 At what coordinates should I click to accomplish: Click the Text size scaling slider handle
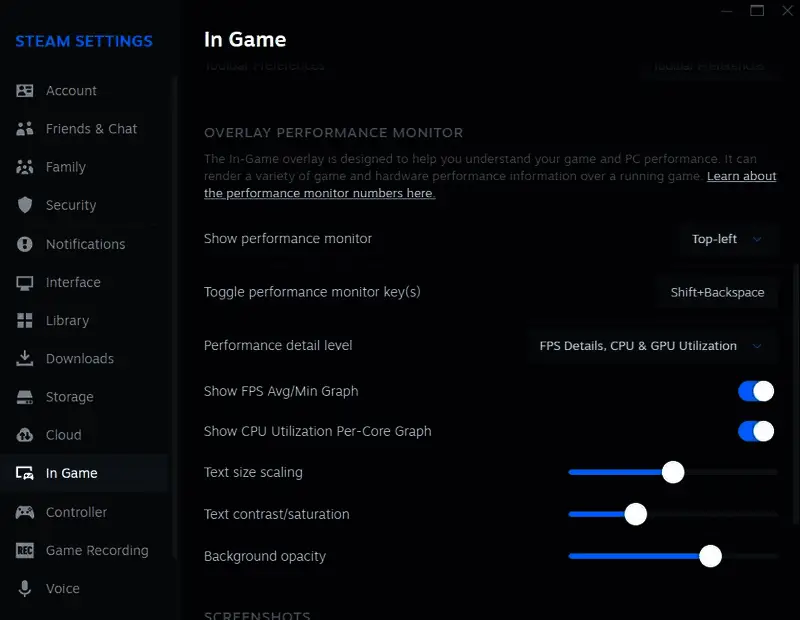coord(673,472)
